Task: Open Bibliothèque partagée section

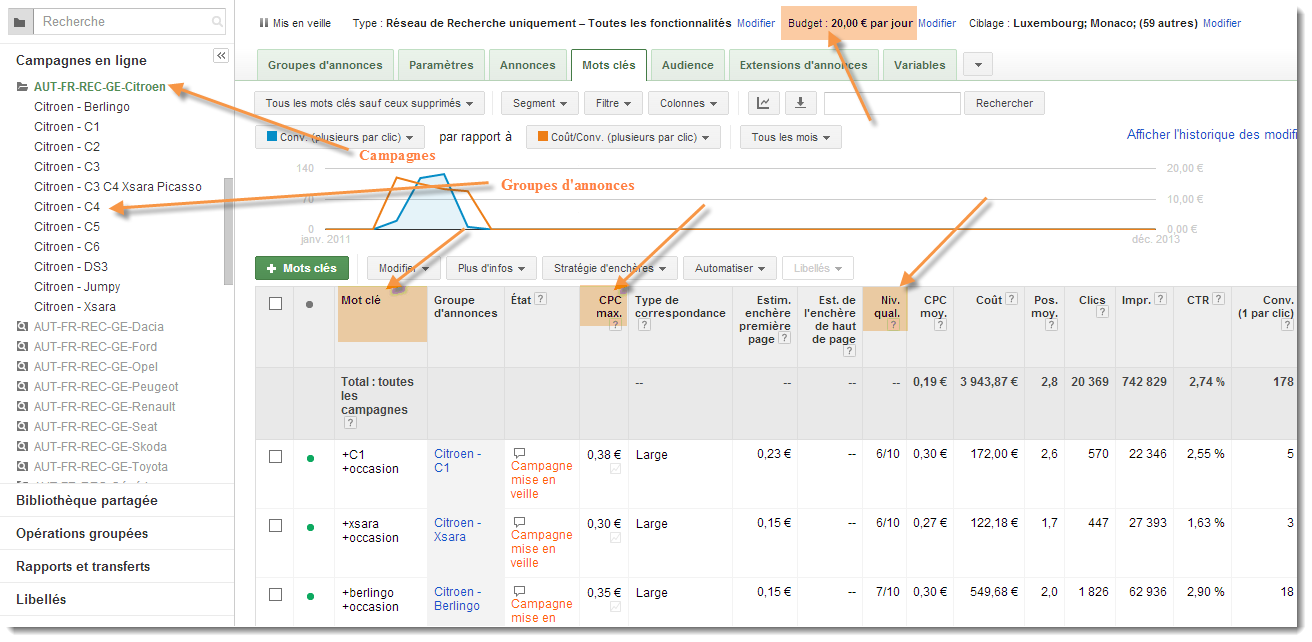Action: (x=87, y=500)
